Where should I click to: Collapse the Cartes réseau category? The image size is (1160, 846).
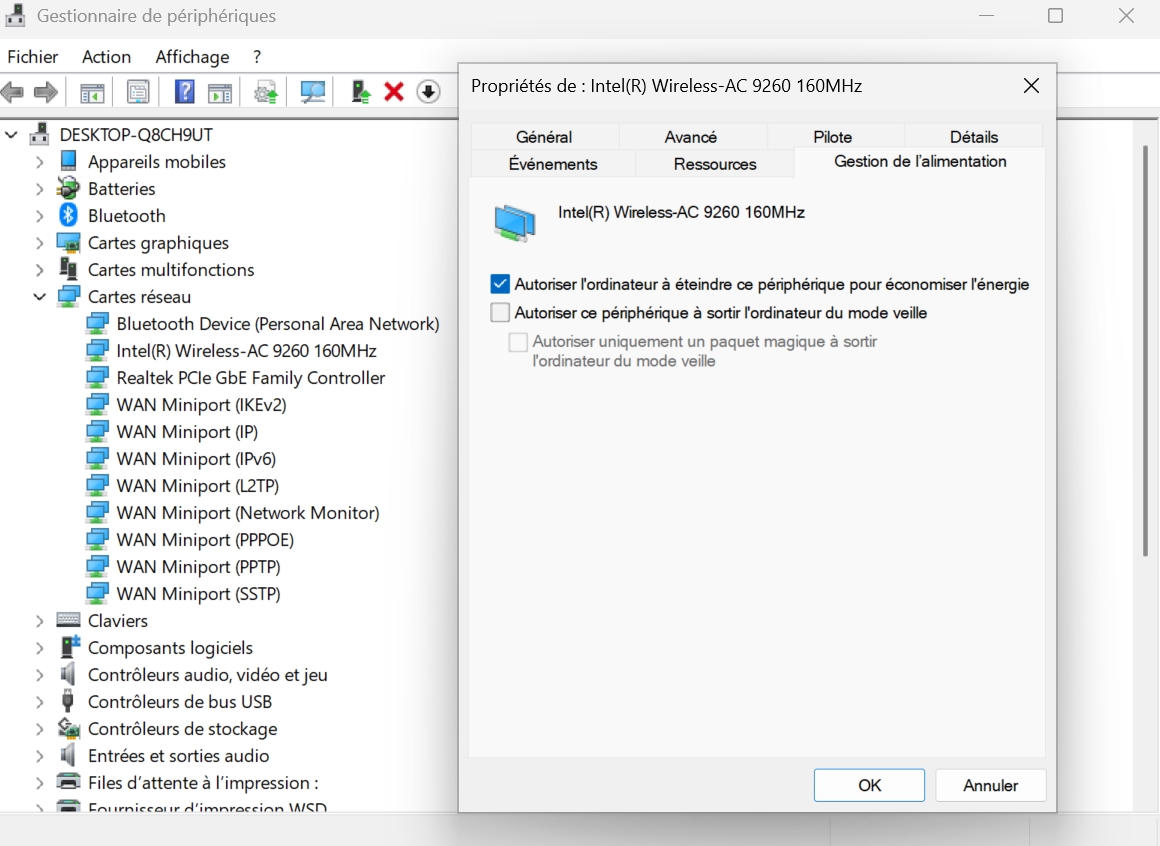[40, 297]
